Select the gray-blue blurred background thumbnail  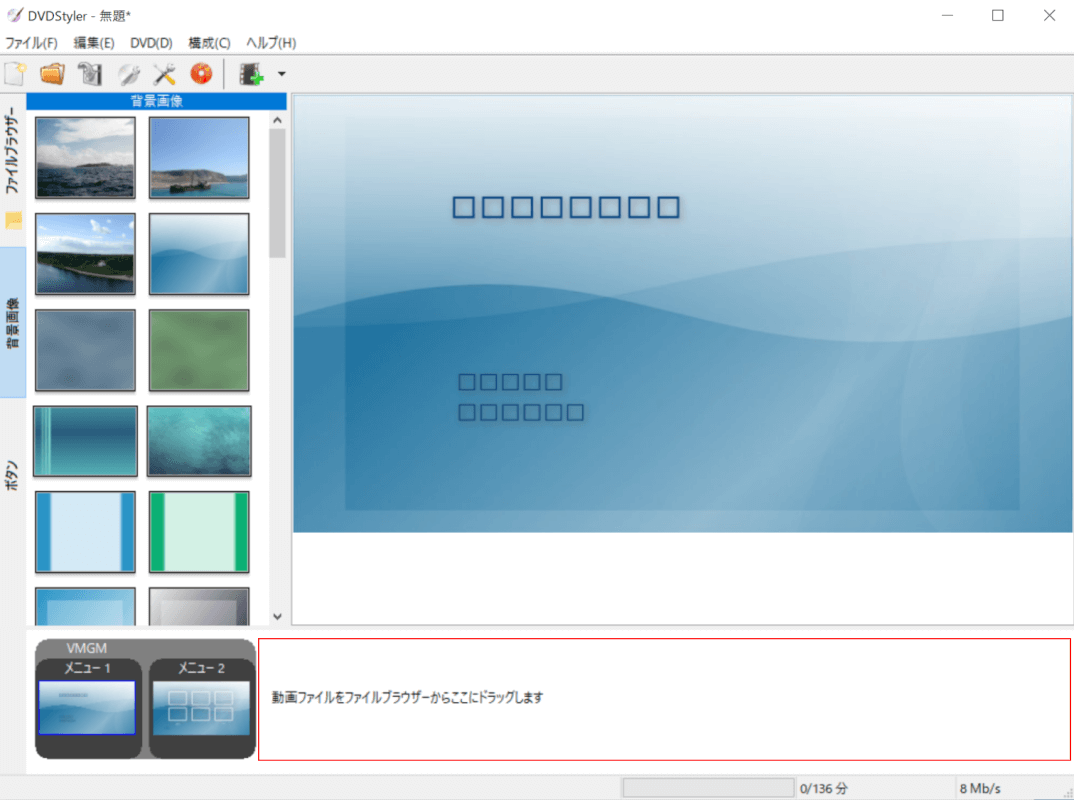point(86,350)
